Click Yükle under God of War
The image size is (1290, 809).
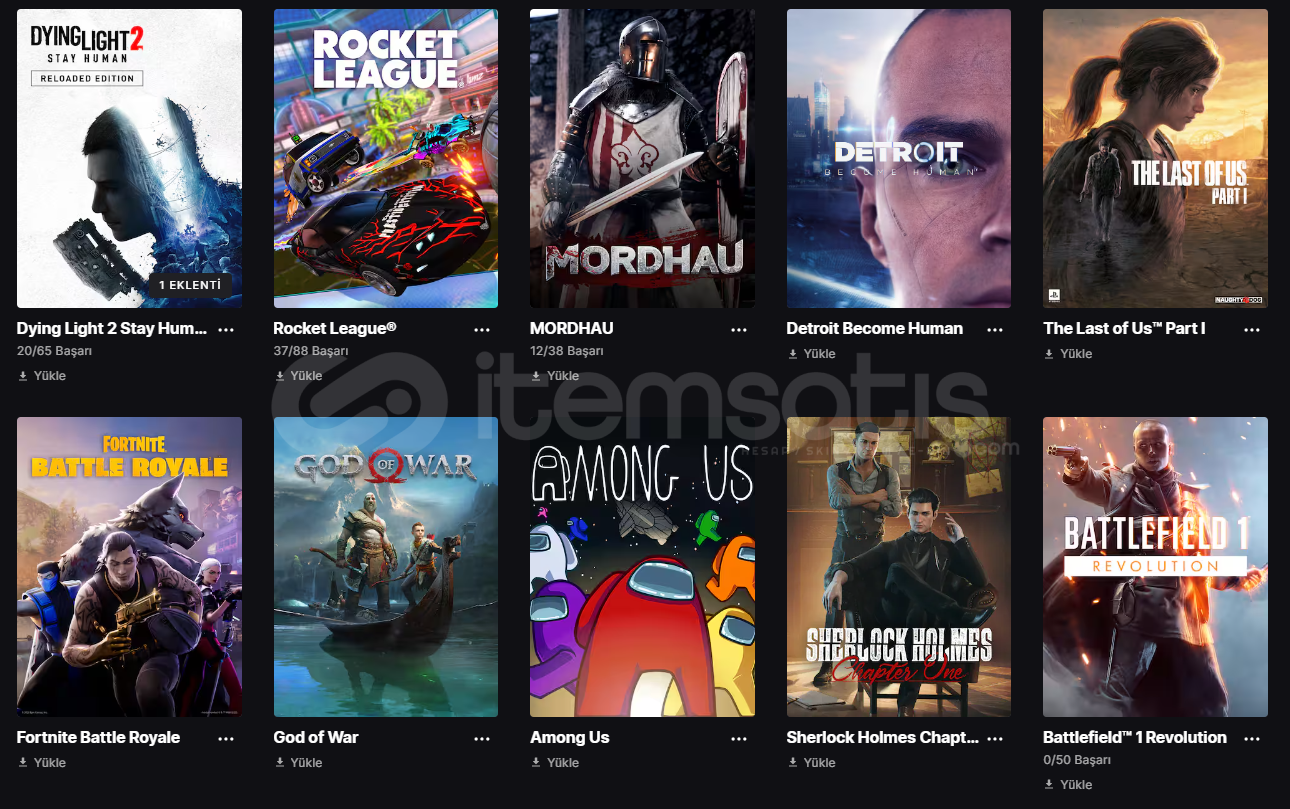(298, 762)
